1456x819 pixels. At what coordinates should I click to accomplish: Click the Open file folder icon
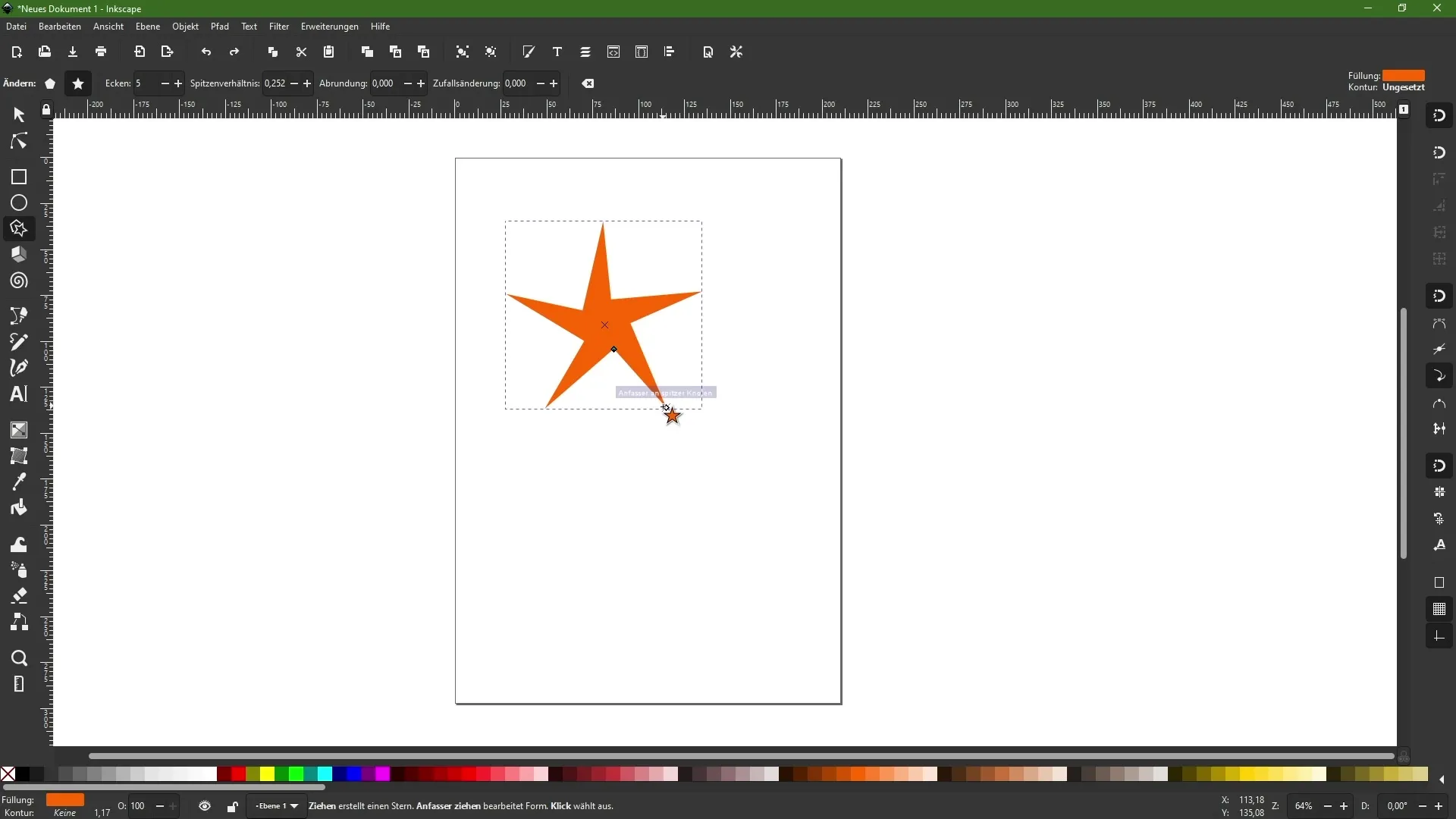tap(45, 52)
